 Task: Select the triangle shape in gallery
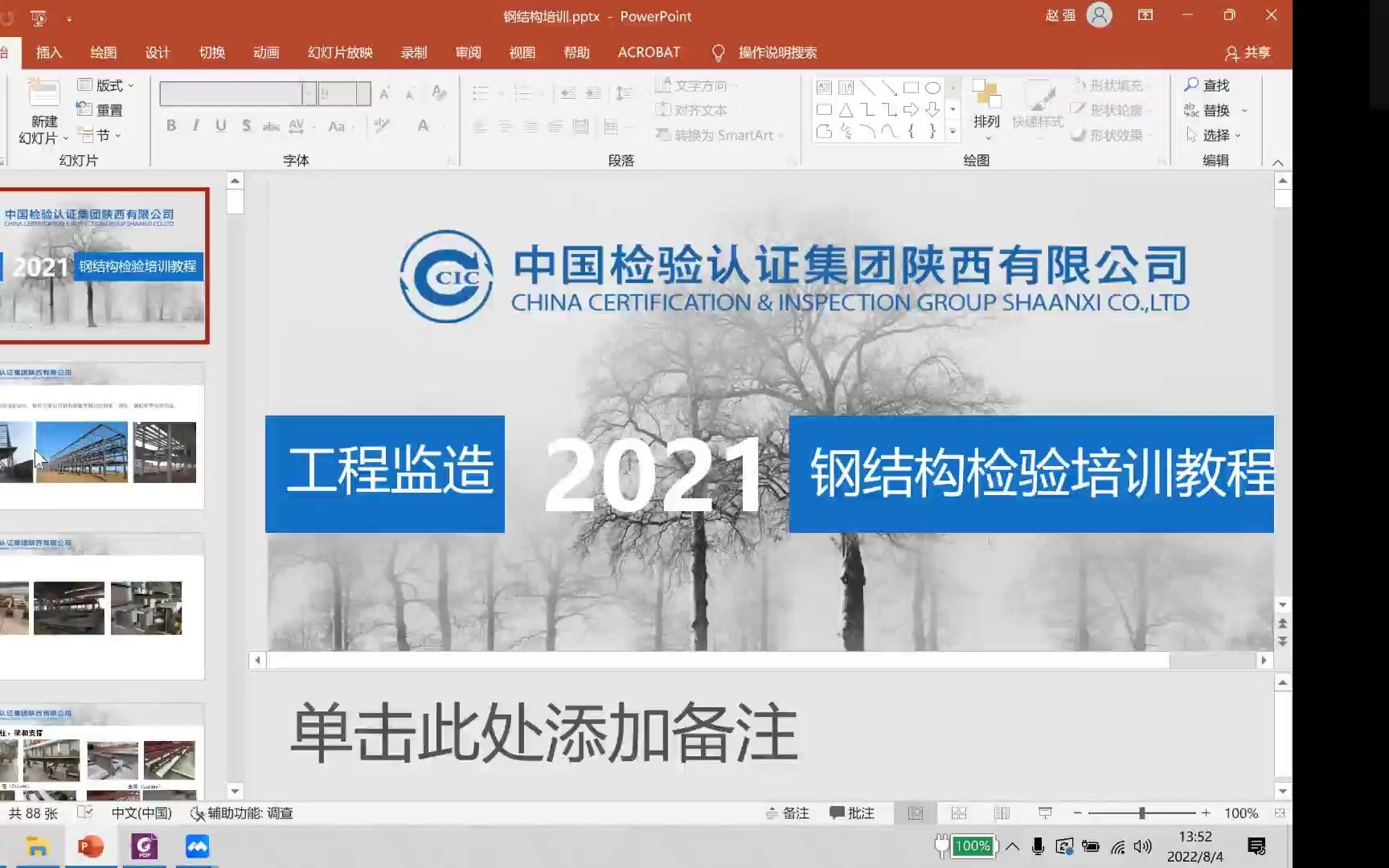[x=846, y=109]
